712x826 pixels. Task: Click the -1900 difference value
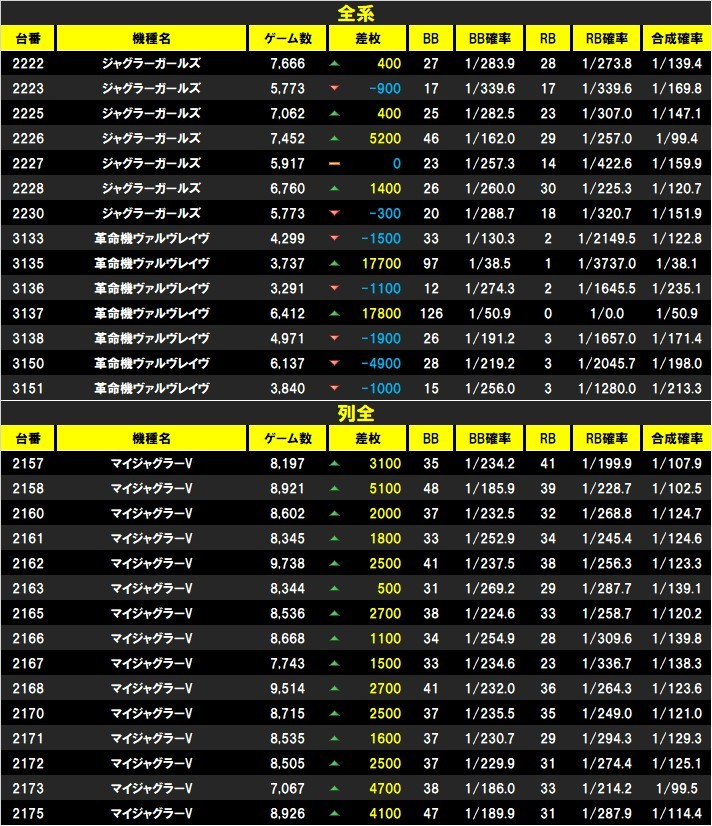(381, 339)
